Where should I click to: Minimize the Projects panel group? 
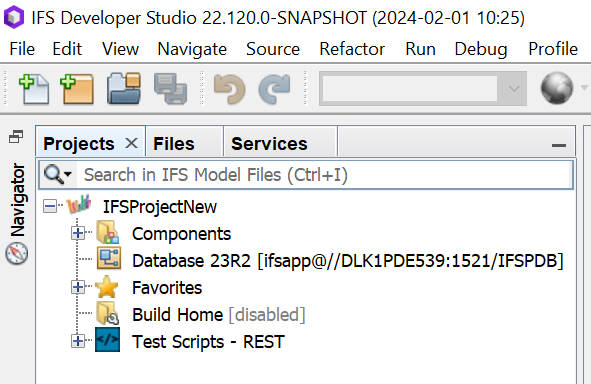pyautogui.click(x=559, y=145)
